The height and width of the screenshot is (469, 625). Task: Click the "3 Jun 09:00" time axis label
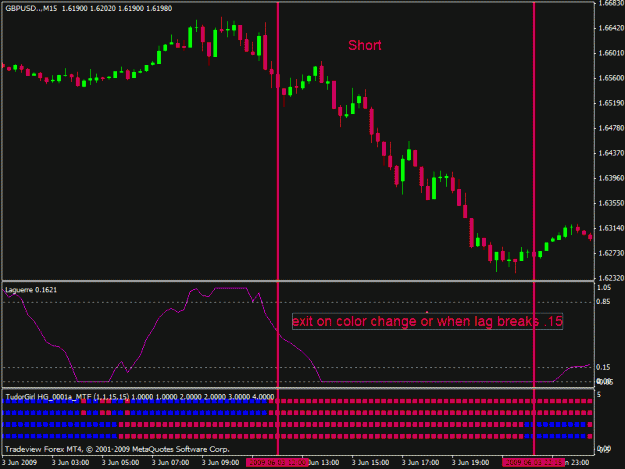click(x=220, y=462)
